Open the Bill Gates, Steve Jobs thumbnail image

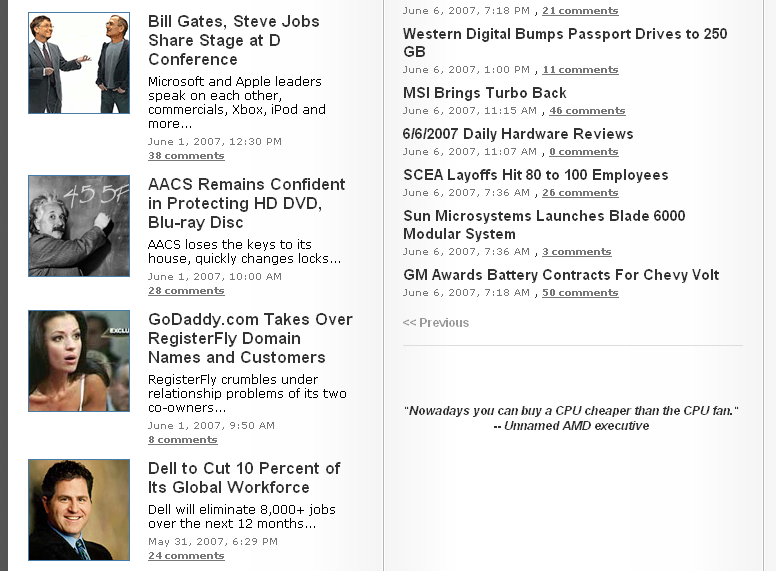pyautogui.click(x=79, y=63)
